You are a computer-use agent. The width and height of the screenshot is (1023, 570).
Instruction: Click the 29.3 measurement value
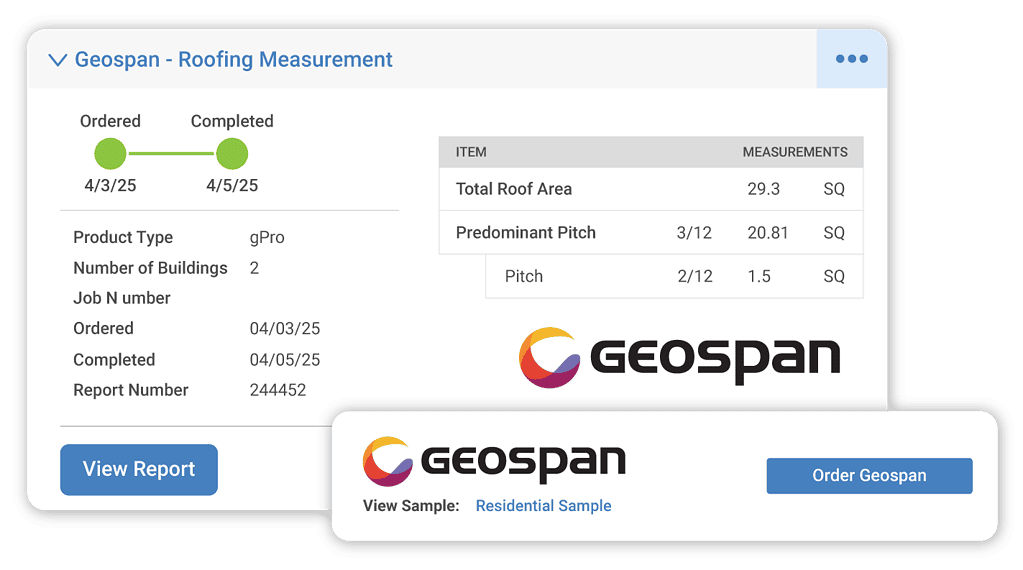pos(763,189)
